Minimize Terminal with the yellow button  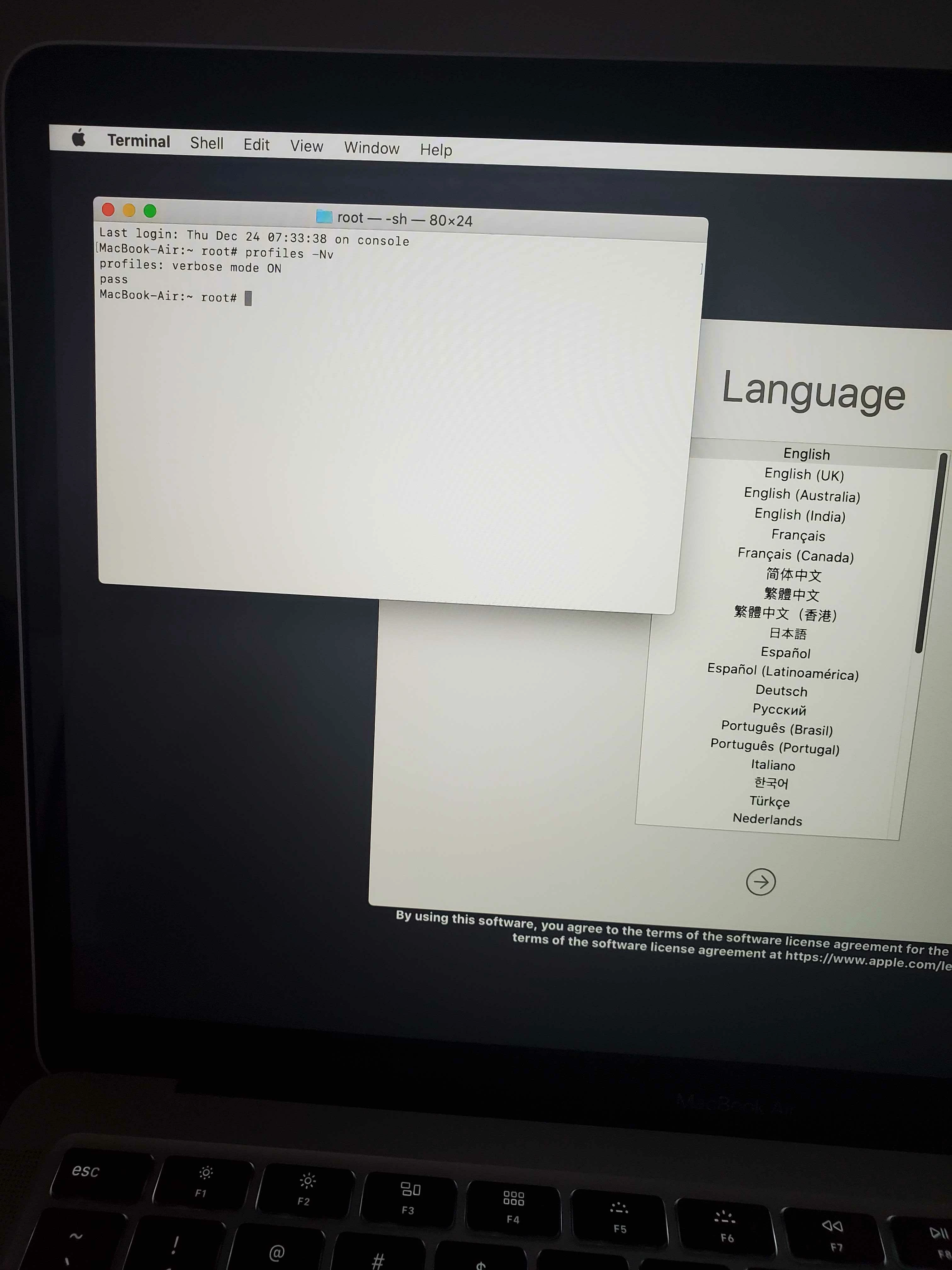(x=129, y=210)
